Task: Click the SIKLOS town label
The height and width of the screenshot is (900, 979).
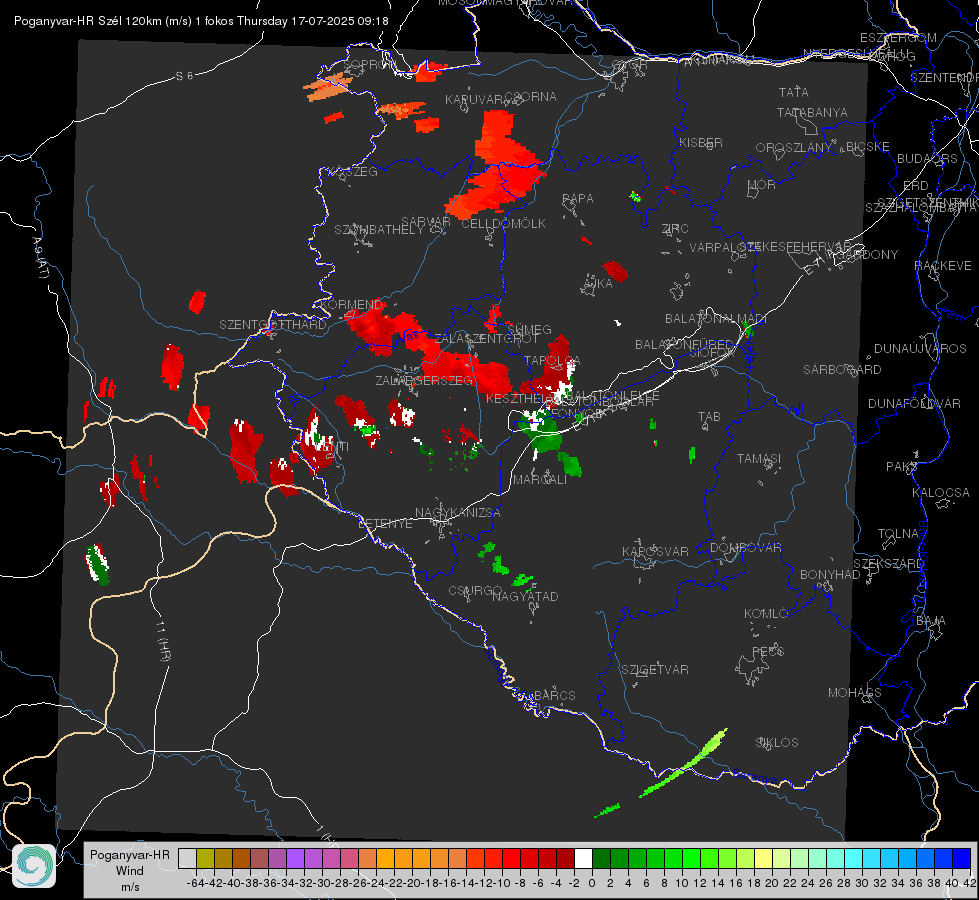Action: pos(777,743)
